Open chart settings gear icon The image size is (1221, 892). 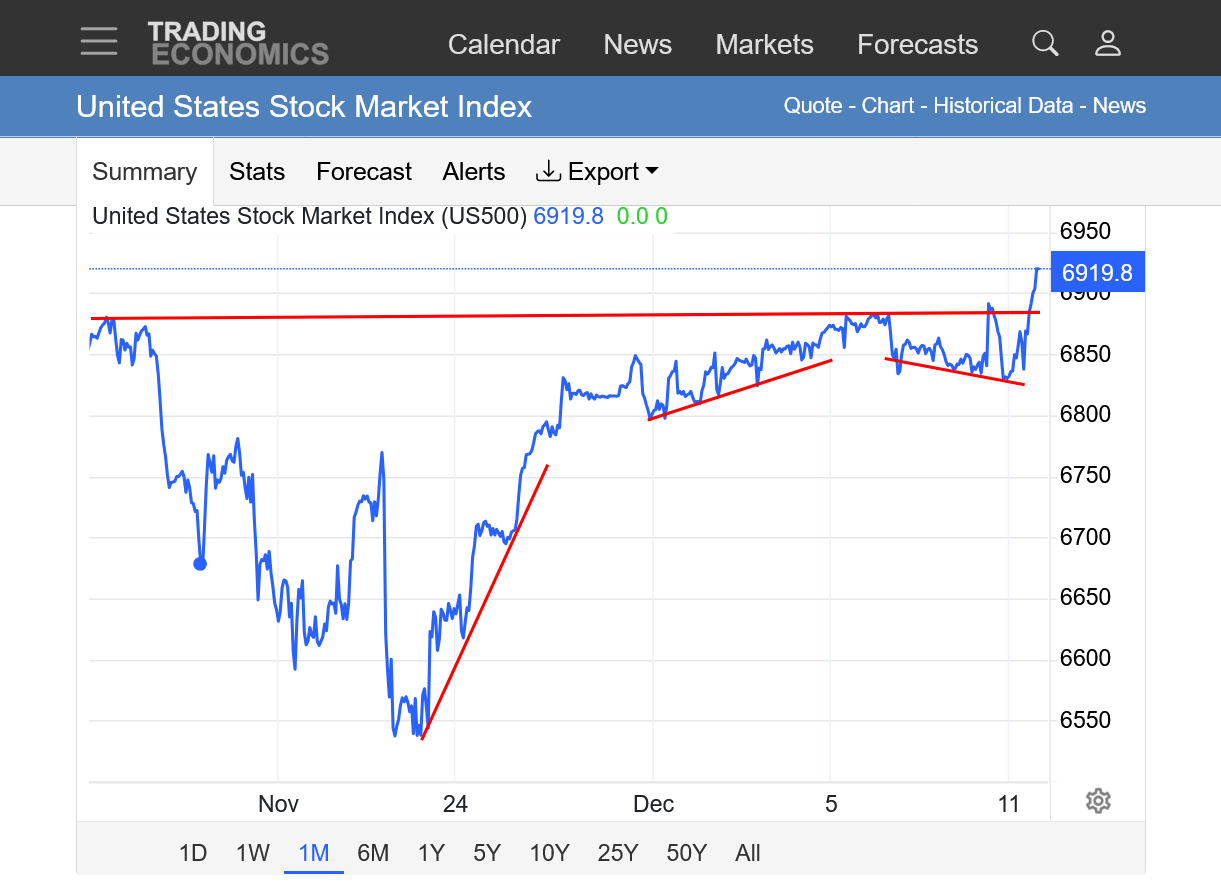[x=1098, y=801]
